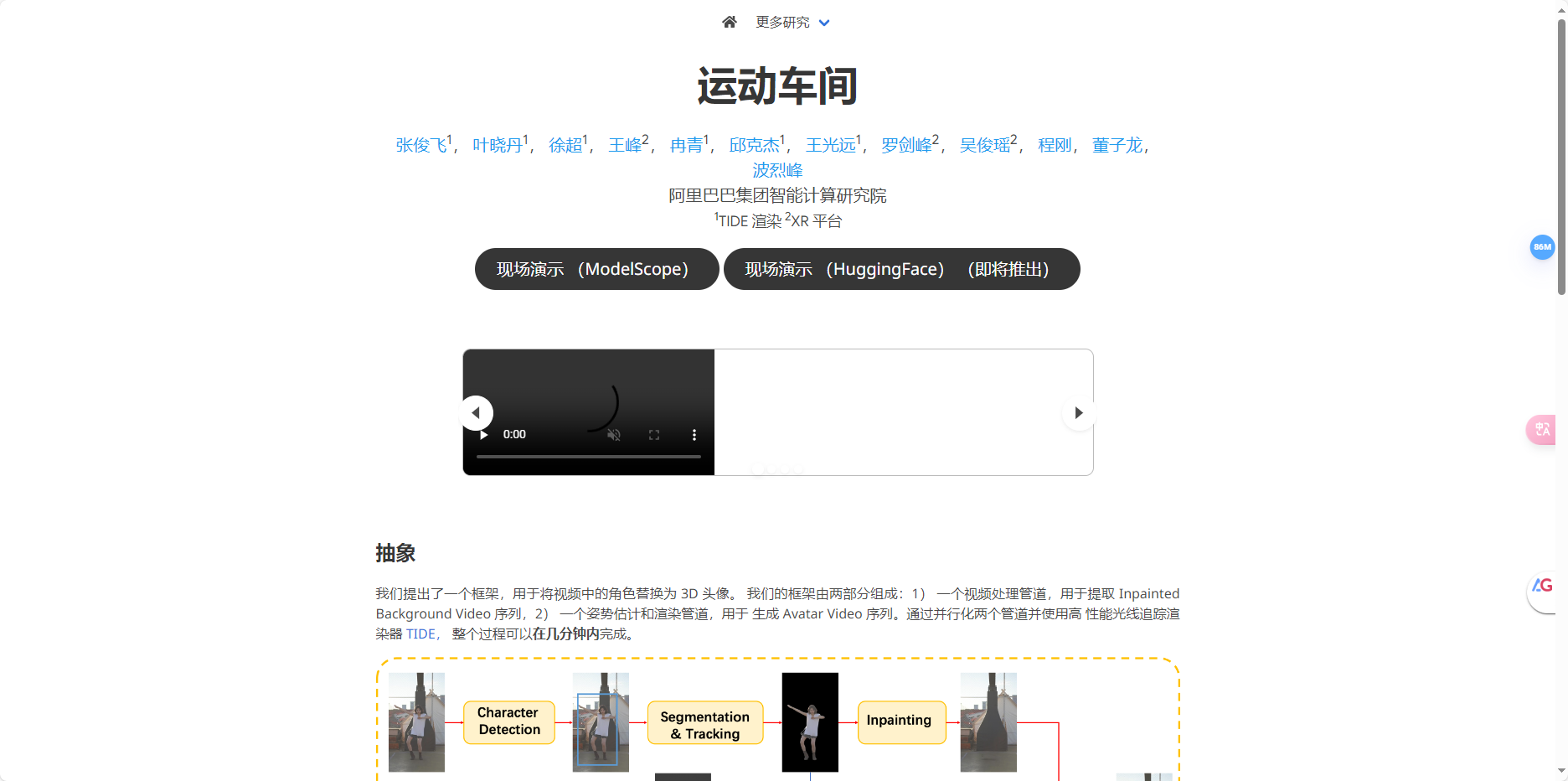Click the author link 王光远
1568x781 pixels.
831,144
